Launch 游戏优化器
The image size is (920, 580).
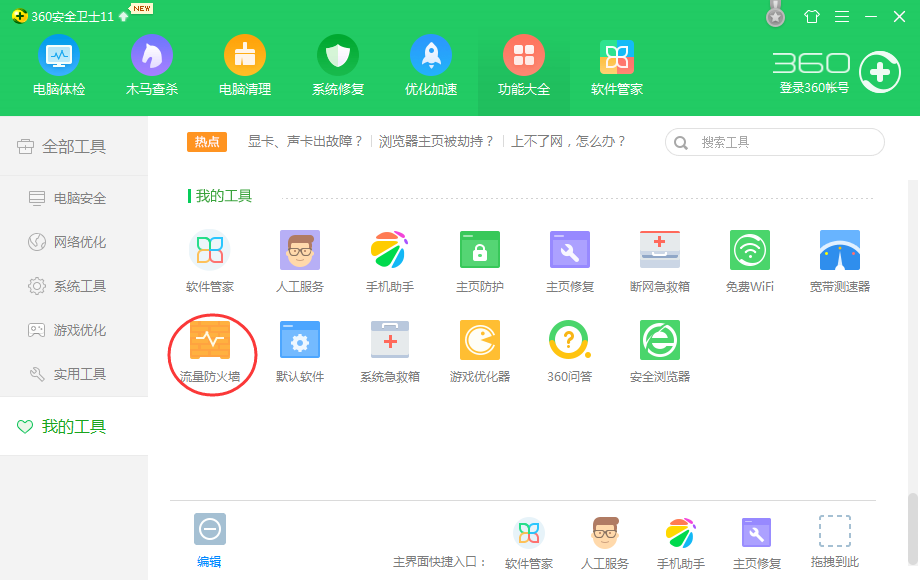pos(479,349)
